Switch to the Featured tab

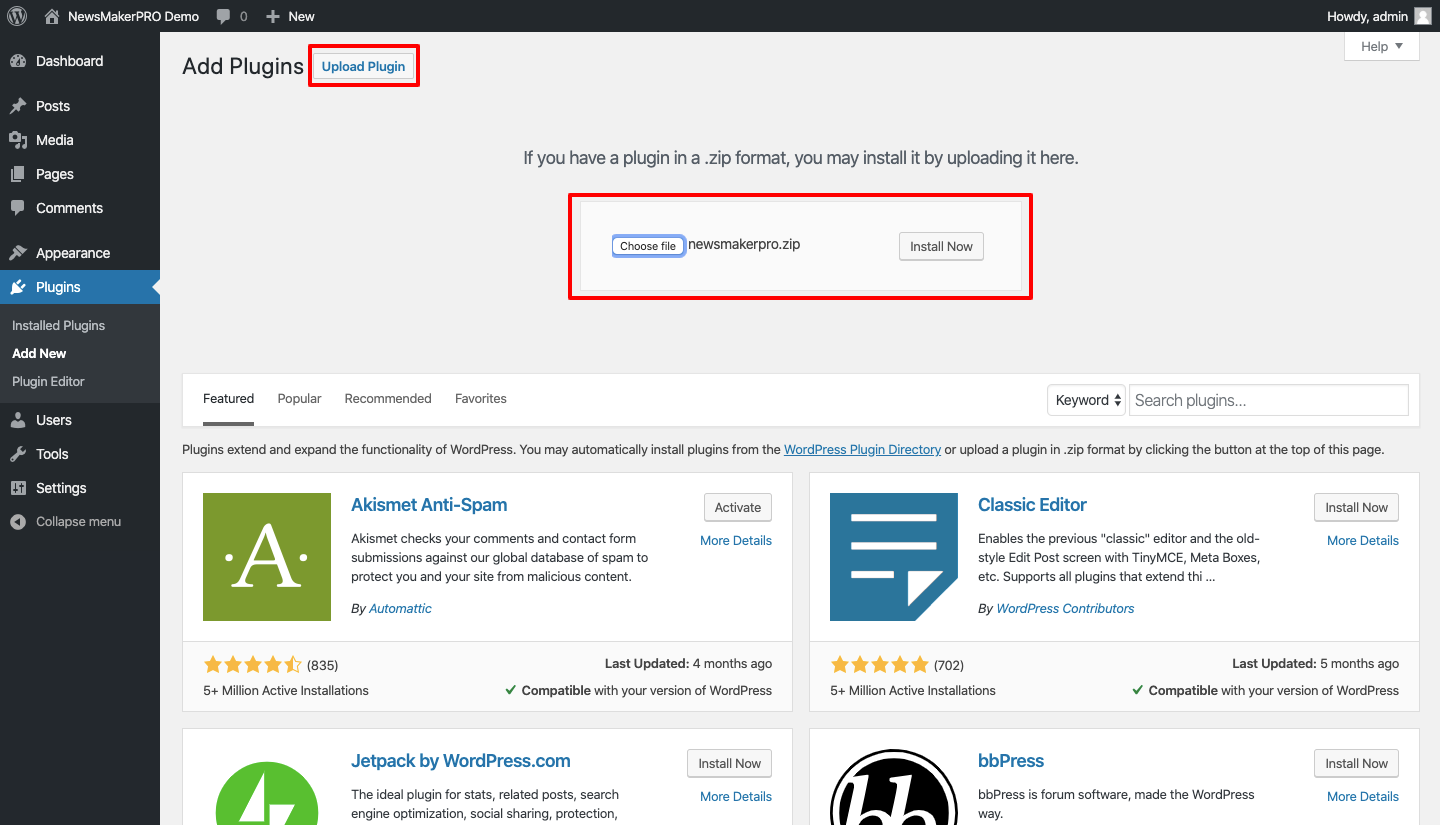tap(229, 398)
